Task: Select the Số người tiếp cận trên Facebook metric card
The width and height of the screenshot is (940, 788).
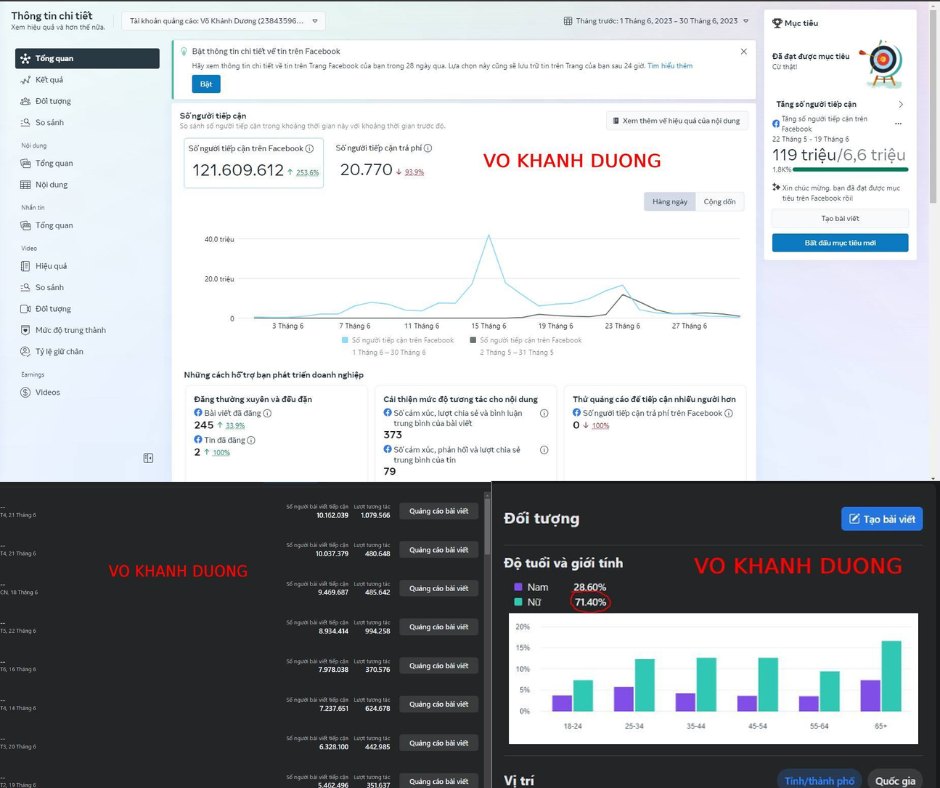Action: [x=254, y=163]
